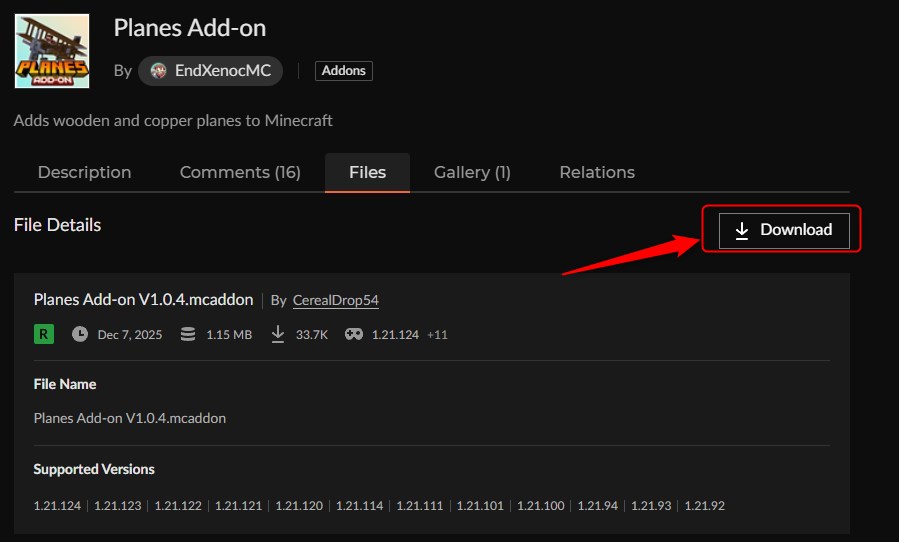The width and height of the screenshot is (899, 542).
Task: Click the download arrow icon in the button
Action: pyautogui.click(x=742, y=230)
